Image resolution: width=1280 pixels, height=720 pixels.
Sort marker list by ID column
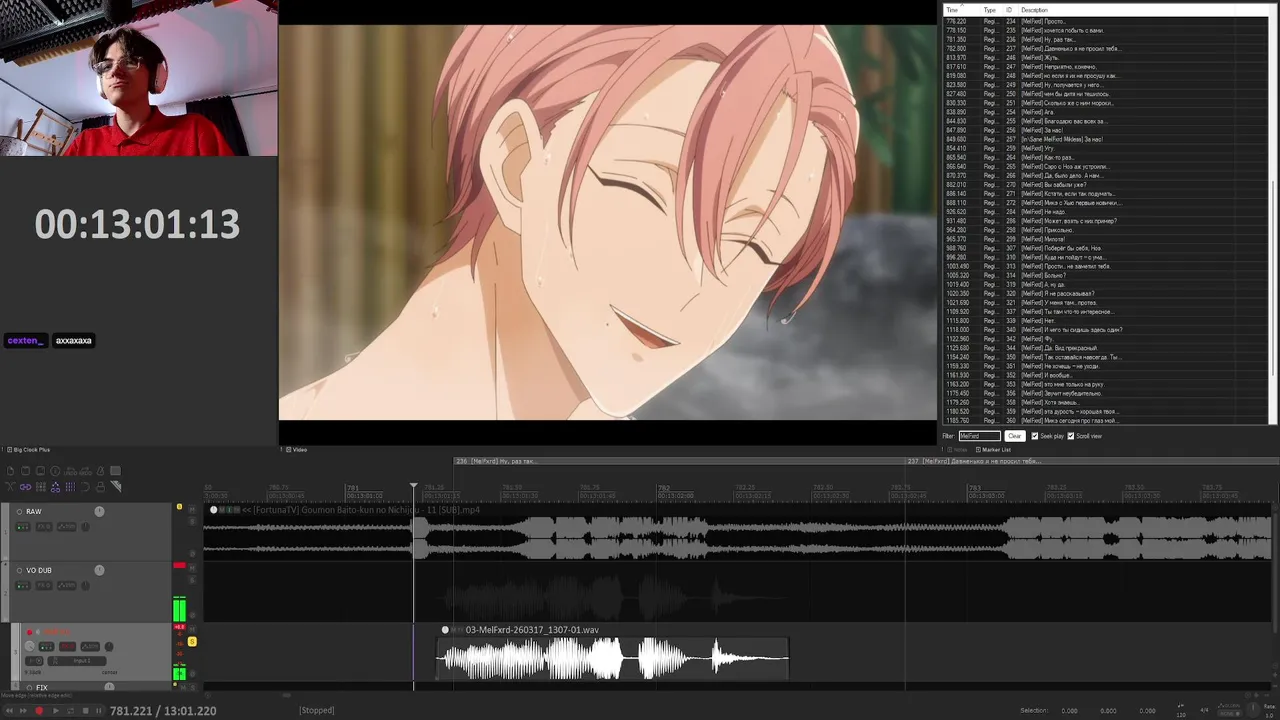[1009, 10]
